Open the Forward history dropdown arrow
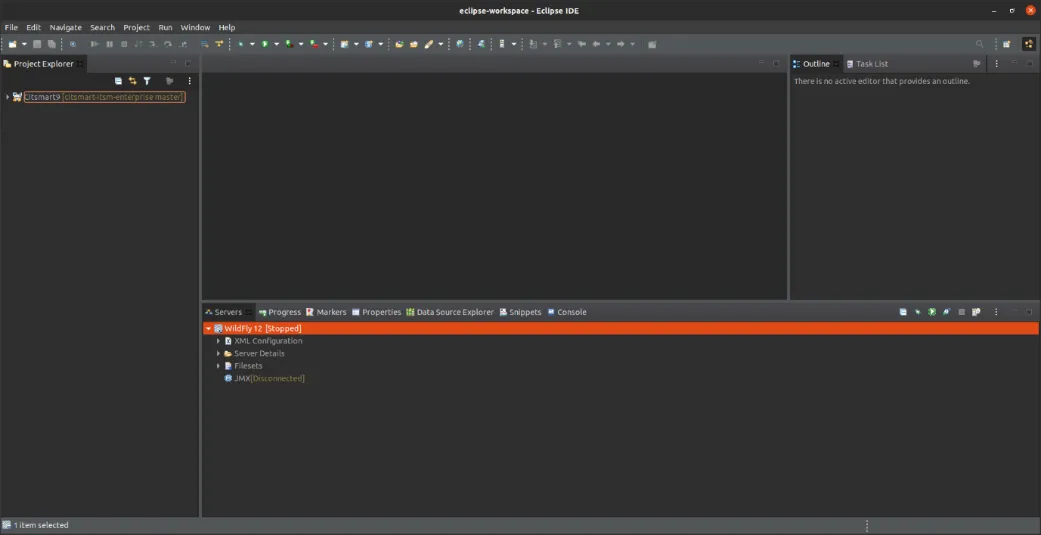Screen dimensions: 1041x535 point(633,44)
